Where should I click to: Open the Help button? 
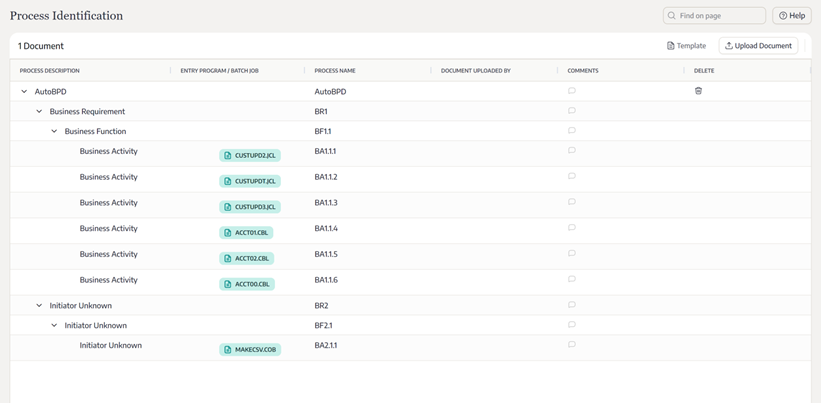791,16
